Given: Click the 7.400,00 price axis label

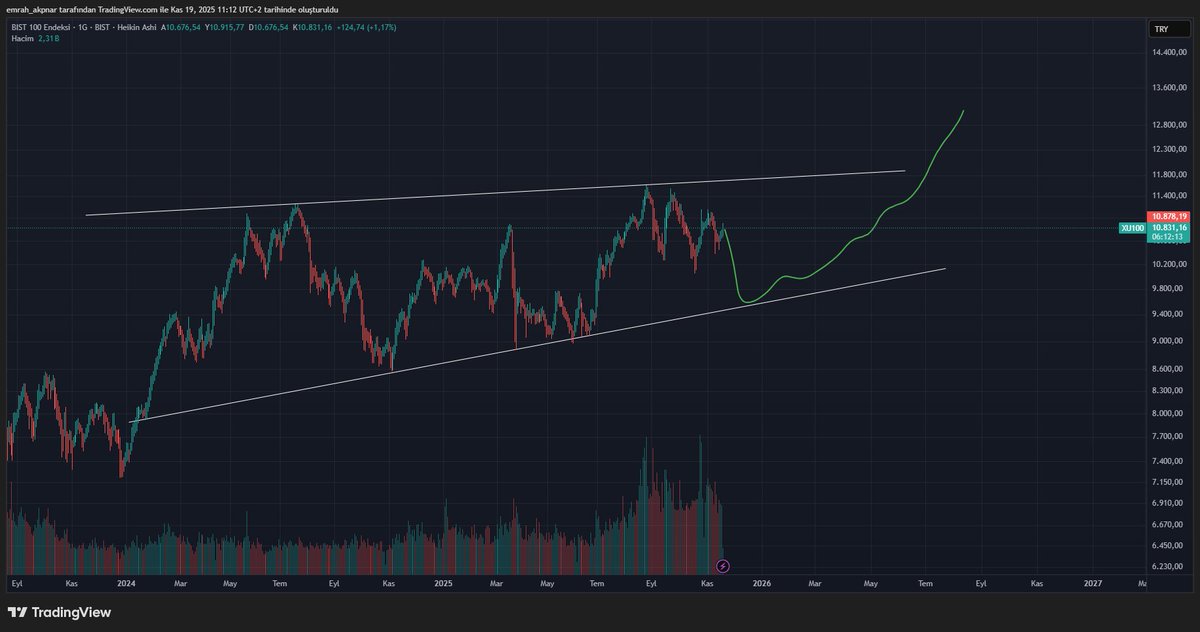Looking at the screenshot, I should [x=1168, y=461].
